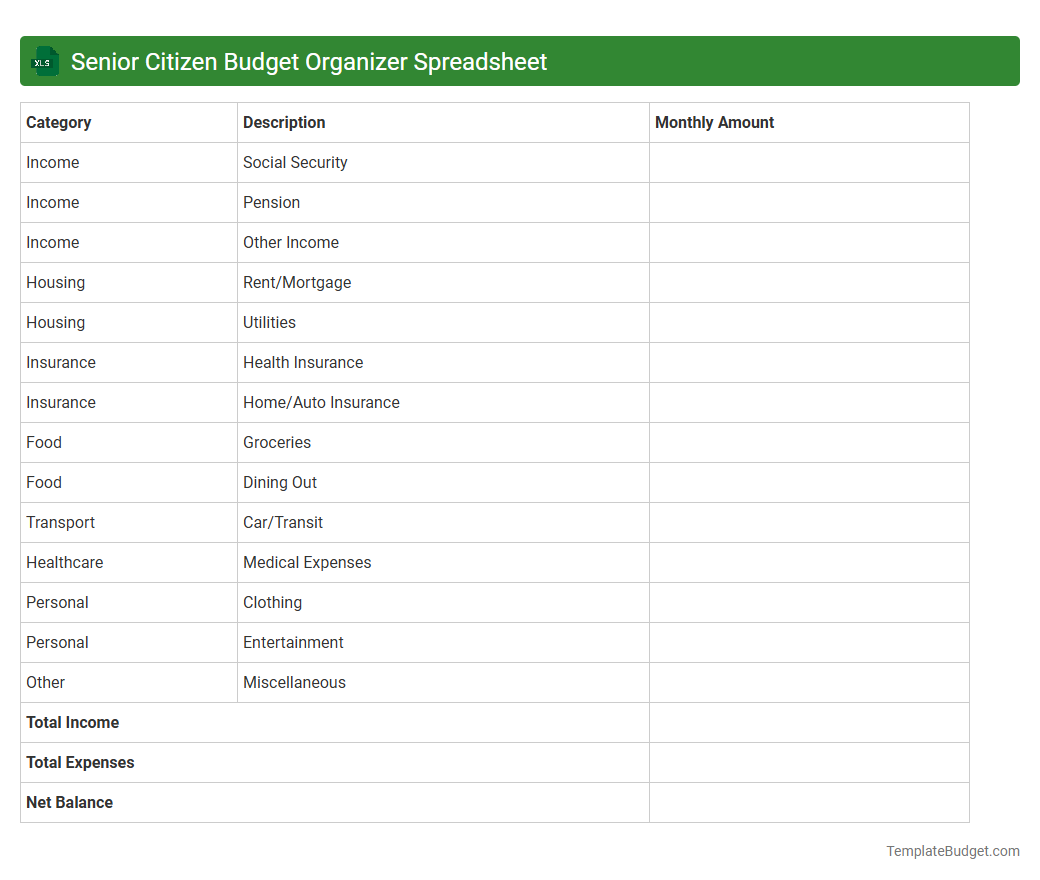Select the Utilities row under Housing

coord(268,322)
